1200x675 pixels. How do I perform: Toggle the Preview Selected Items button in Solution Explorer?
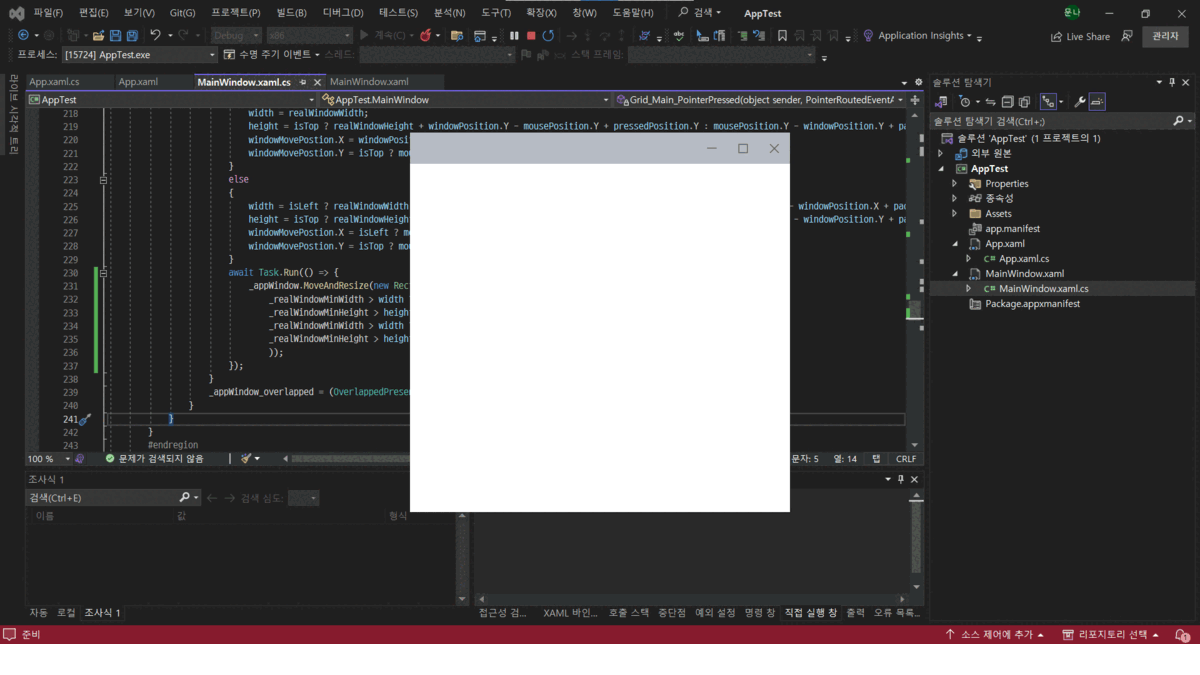tap(1097, 102)
